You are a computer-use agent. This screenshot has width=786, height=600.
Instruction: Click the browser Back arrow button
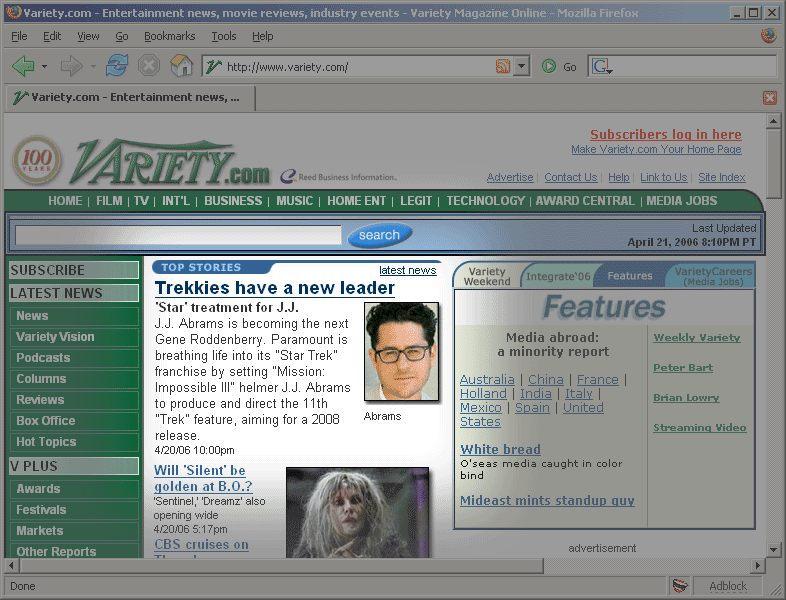(23, 67)
